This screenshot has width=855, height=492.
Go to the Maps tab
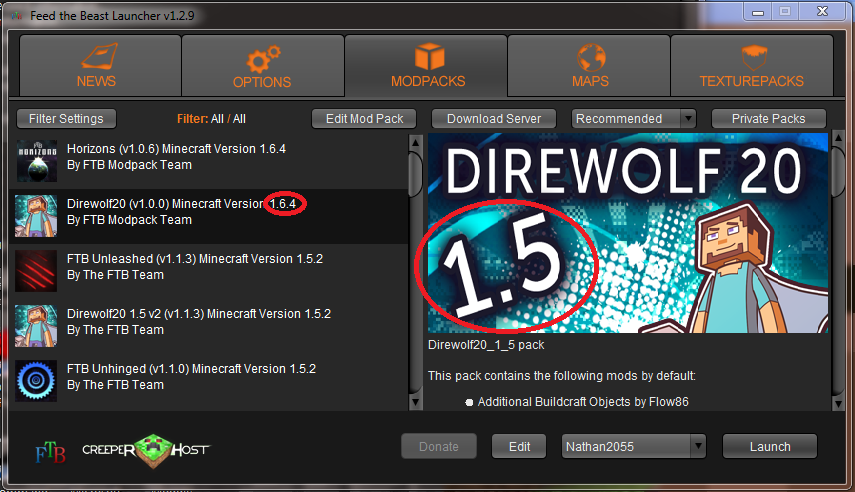tap(590, 66)
